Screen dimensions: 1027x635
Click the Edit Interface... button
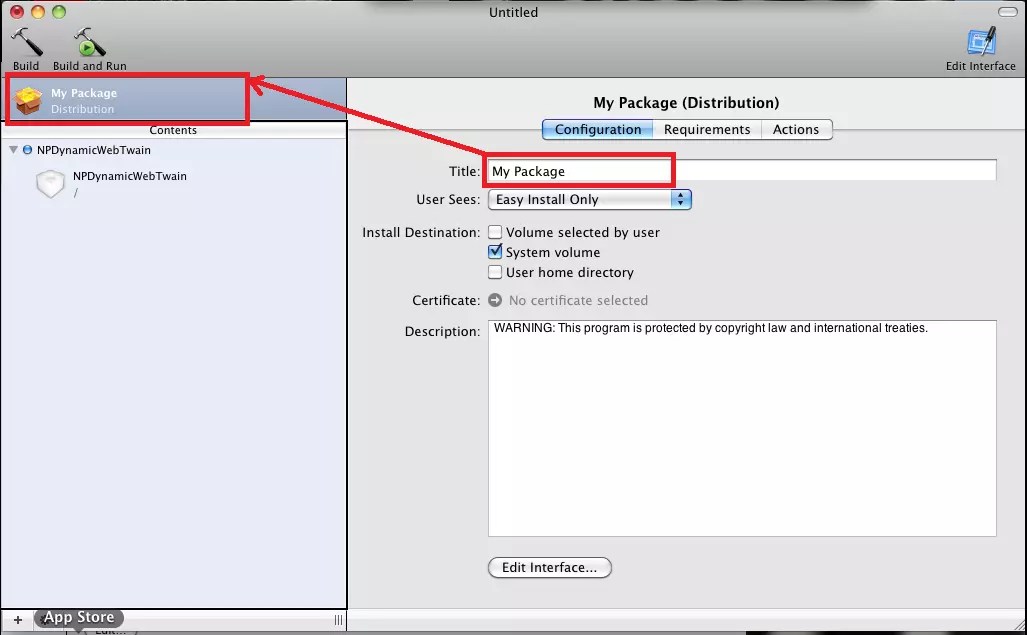click(550, 567)
